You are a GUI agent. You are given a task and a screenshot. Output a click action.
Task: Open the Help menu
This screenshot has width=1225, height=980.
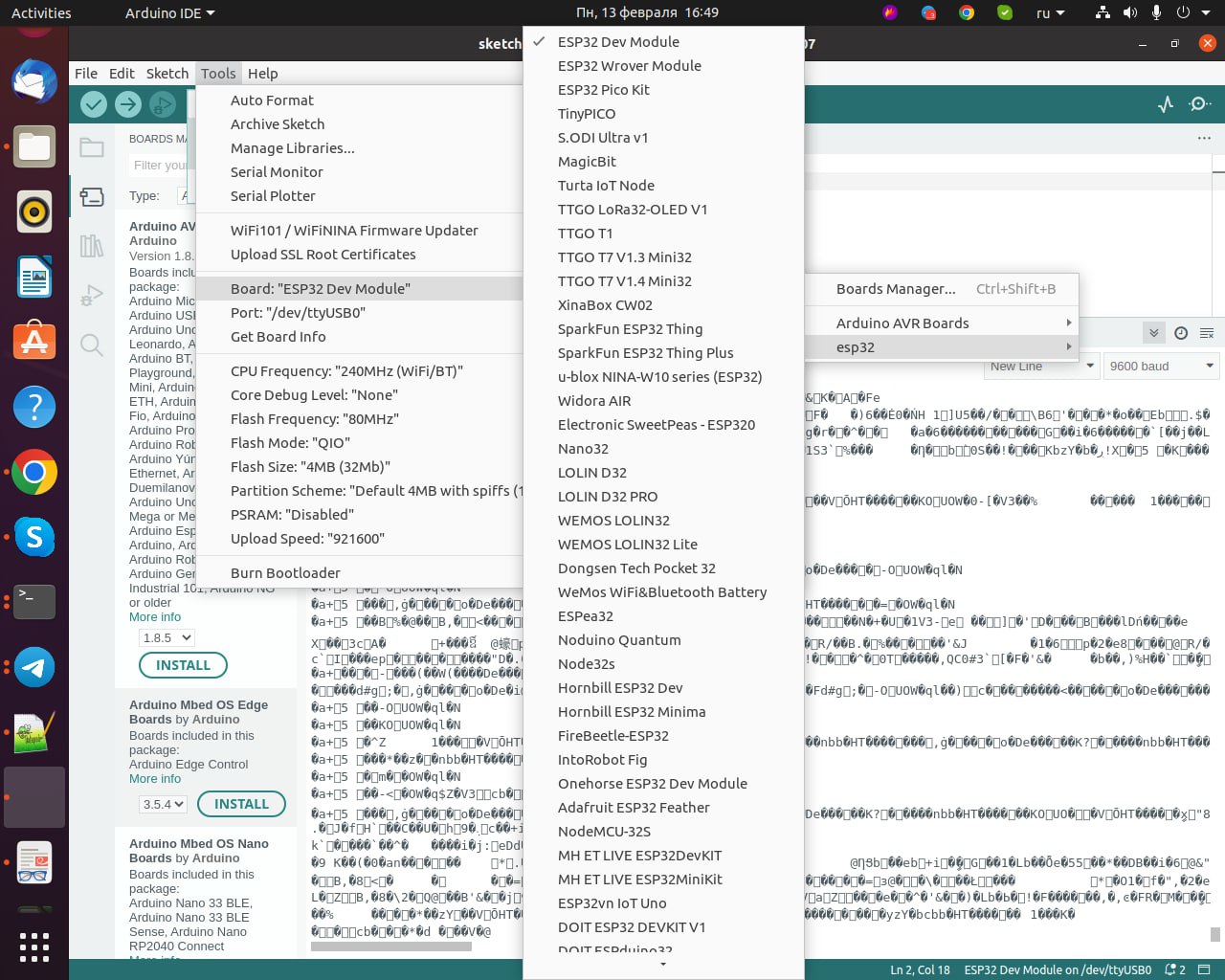[262, 74]
